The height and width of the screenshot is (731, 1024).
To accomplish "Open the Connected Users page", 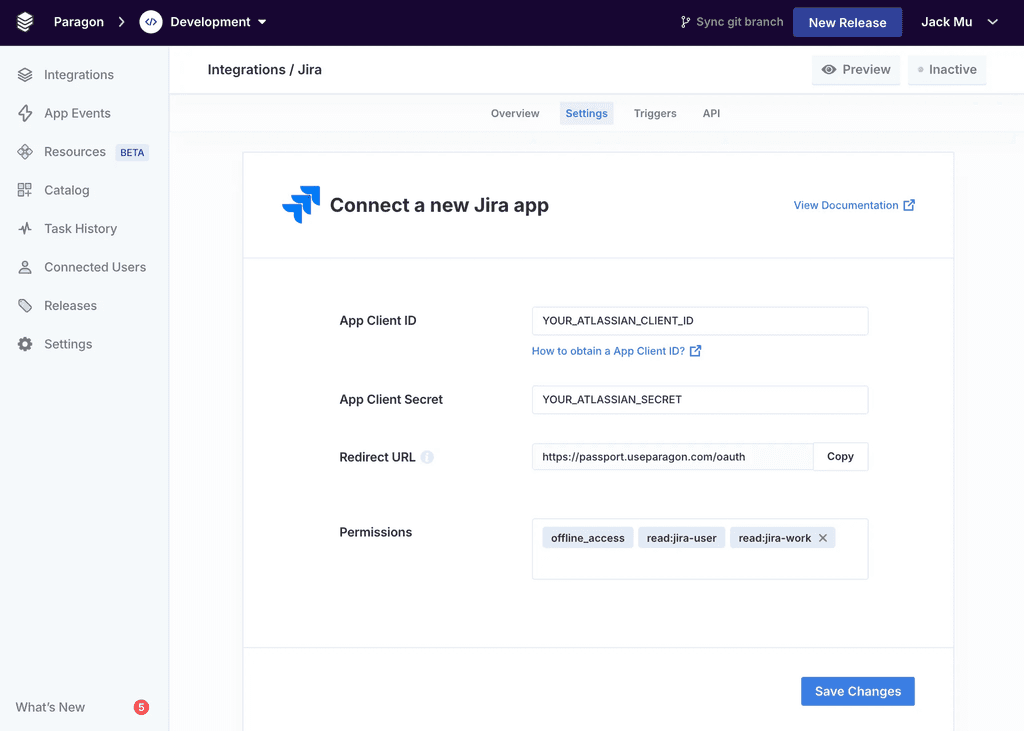I will [x=95, y=267].
